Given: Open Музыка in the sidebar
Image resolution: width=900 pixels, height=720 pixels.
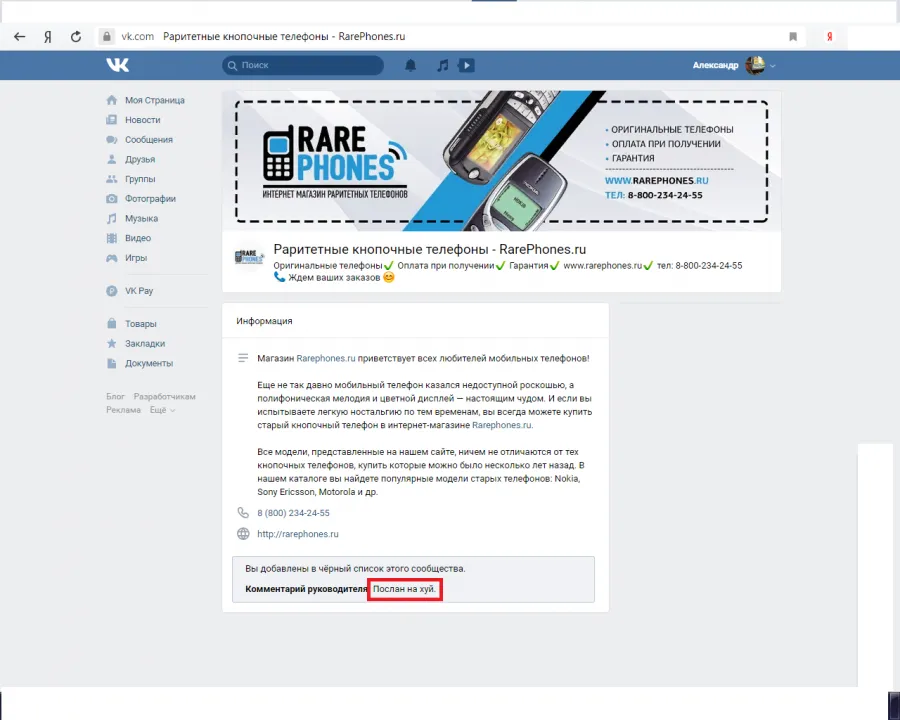Looking at the screenshot, I should point(141,219).
